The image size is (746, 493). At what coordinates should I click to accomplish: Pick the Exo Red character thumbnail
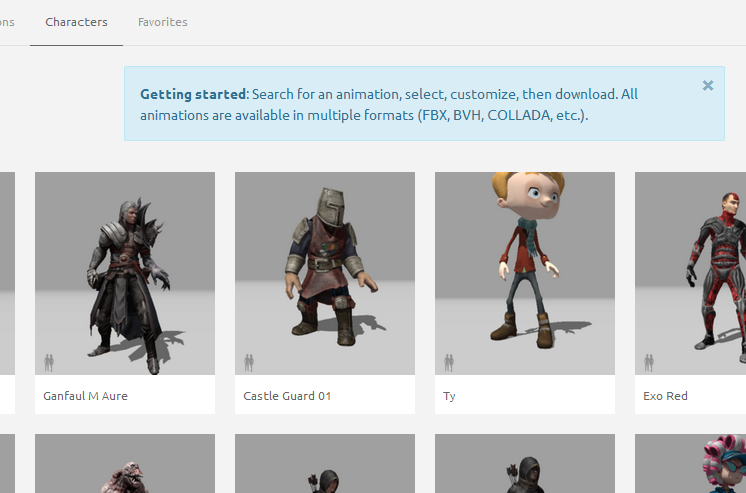pos(690,273)
